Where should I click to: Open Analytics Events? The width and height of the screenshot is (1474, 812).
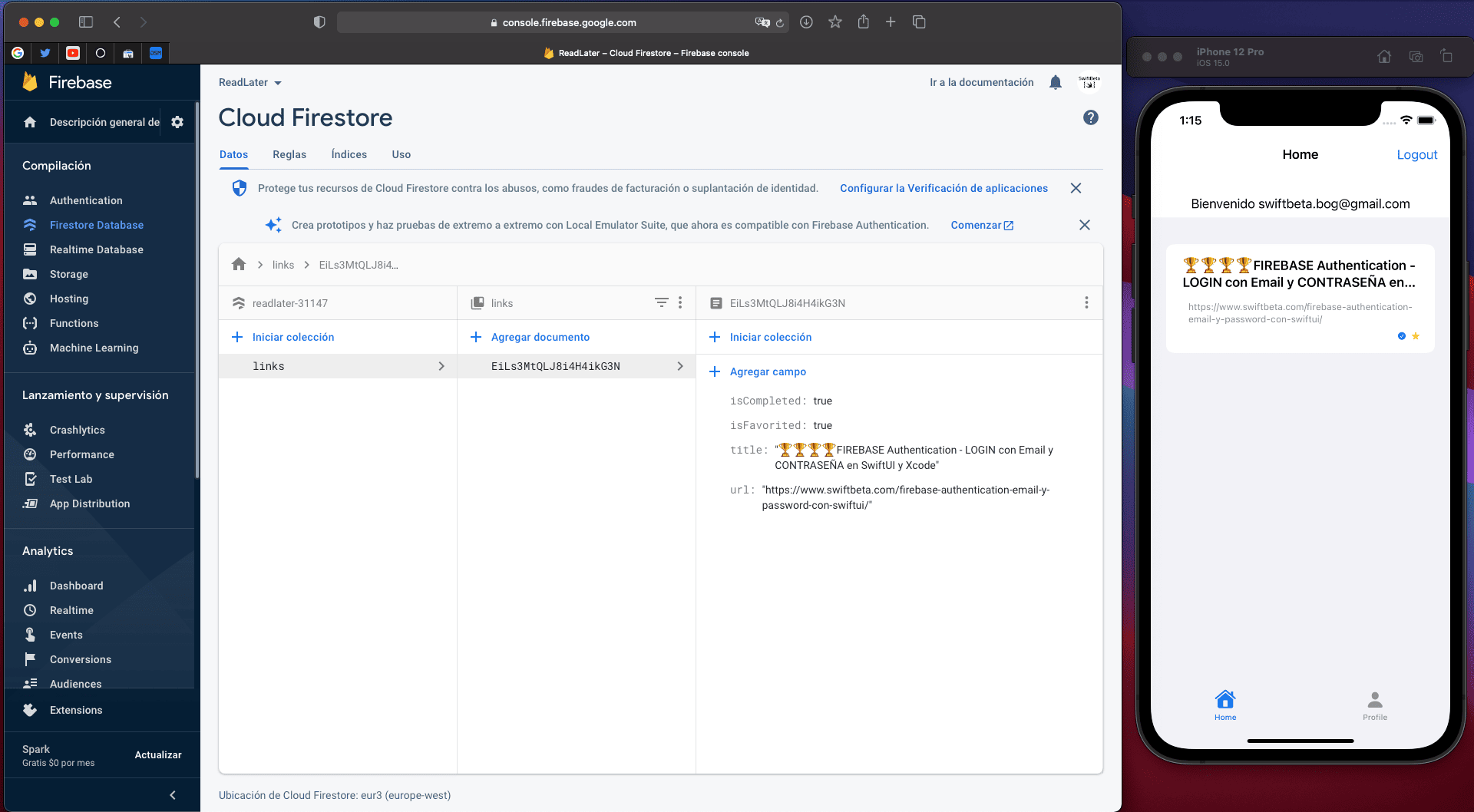tap(66, 635)
